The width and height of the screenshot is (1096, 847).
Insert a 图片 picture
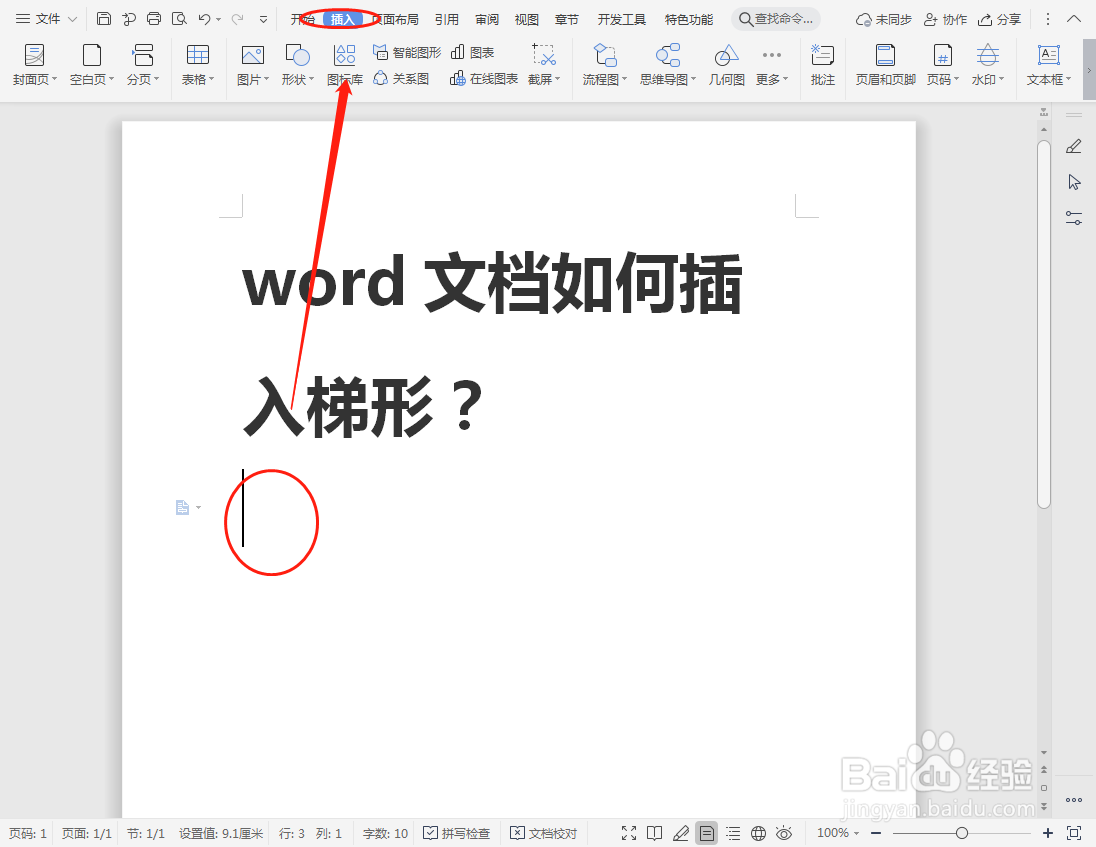252,64
